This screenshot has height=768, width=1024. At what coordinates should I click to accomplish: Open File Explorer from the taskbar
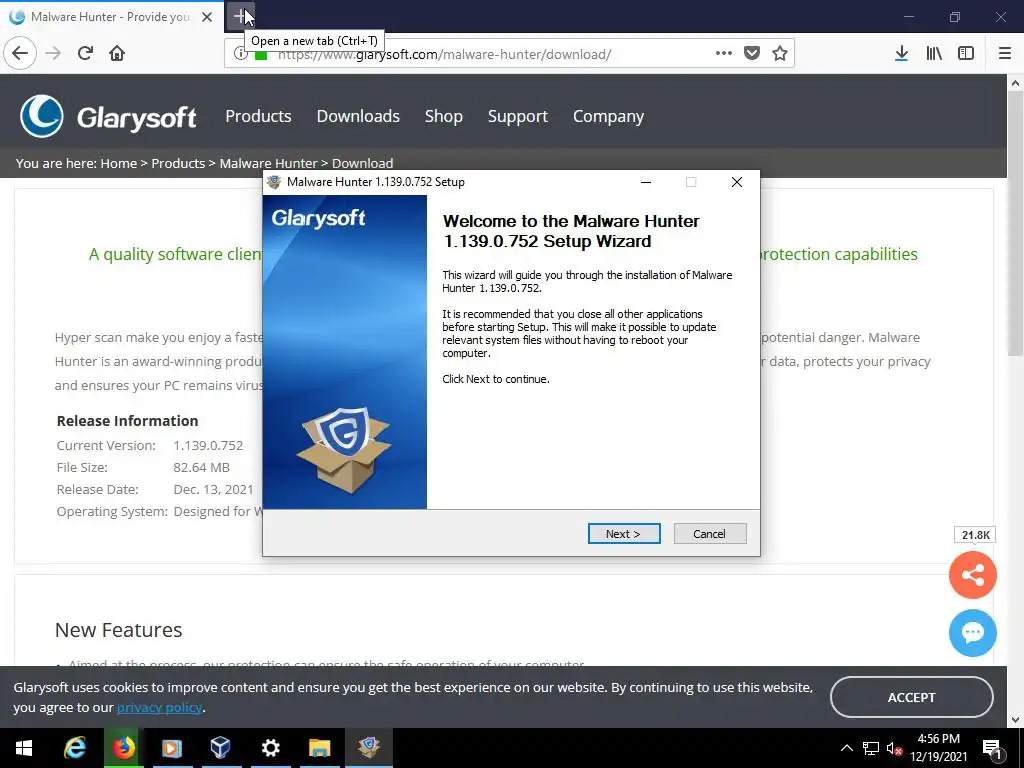[319, 748]
